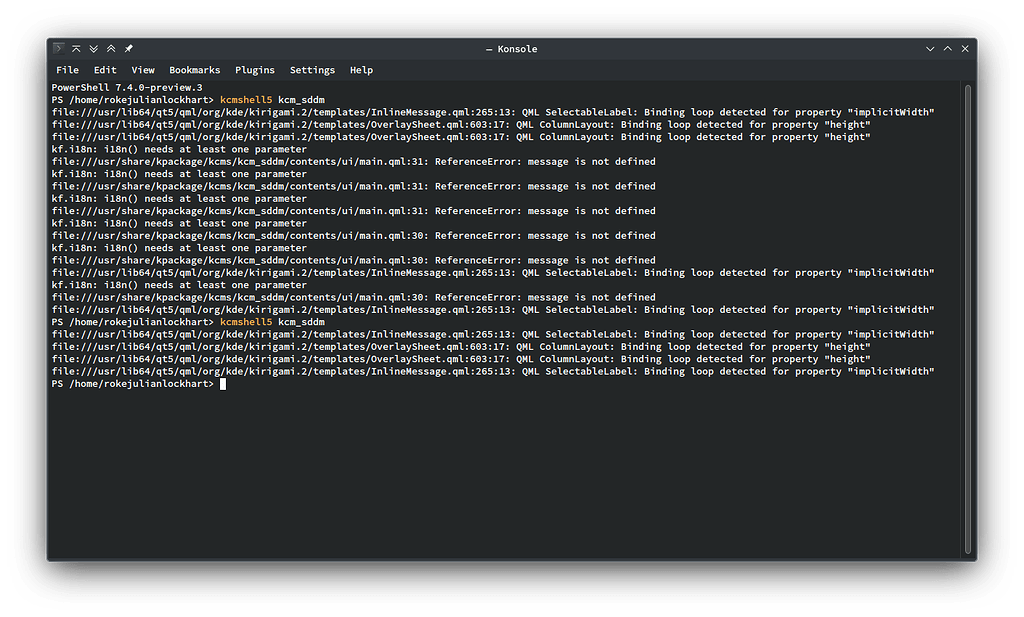Minimize the Konsole window
Image resolution: width=1024 pixels, height=617 pixels.
932,49
